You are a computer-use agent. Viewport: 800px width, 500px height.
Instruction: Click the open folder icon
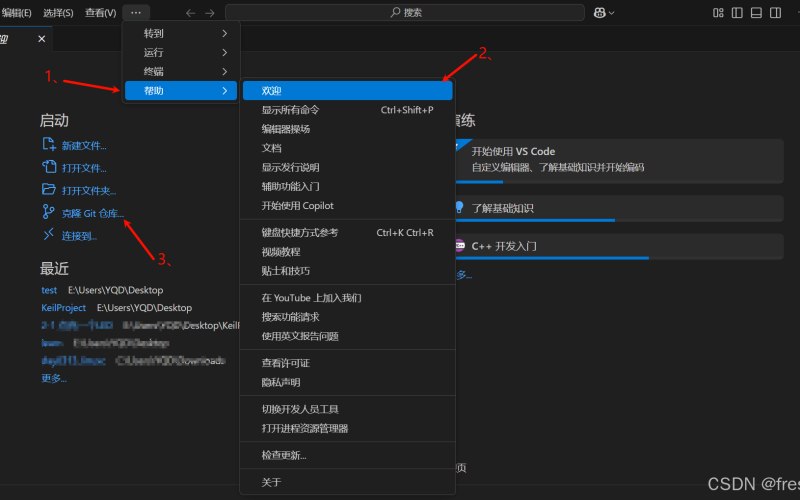(x=49, y=189)
